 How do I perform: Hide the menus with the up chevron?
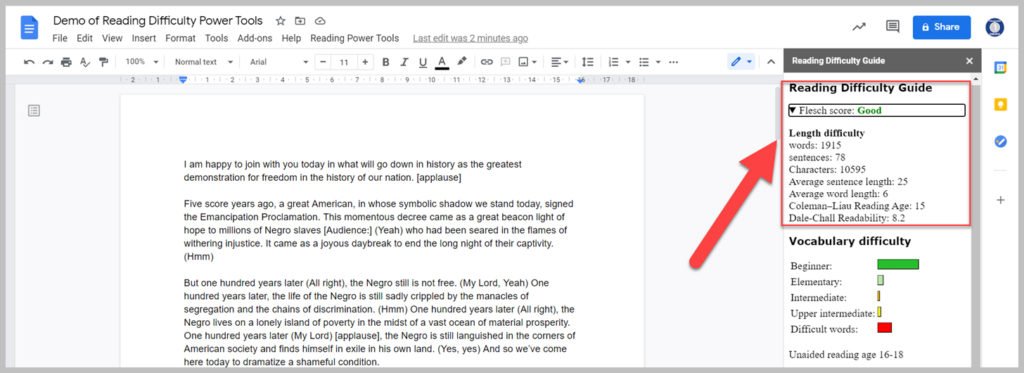771,62
